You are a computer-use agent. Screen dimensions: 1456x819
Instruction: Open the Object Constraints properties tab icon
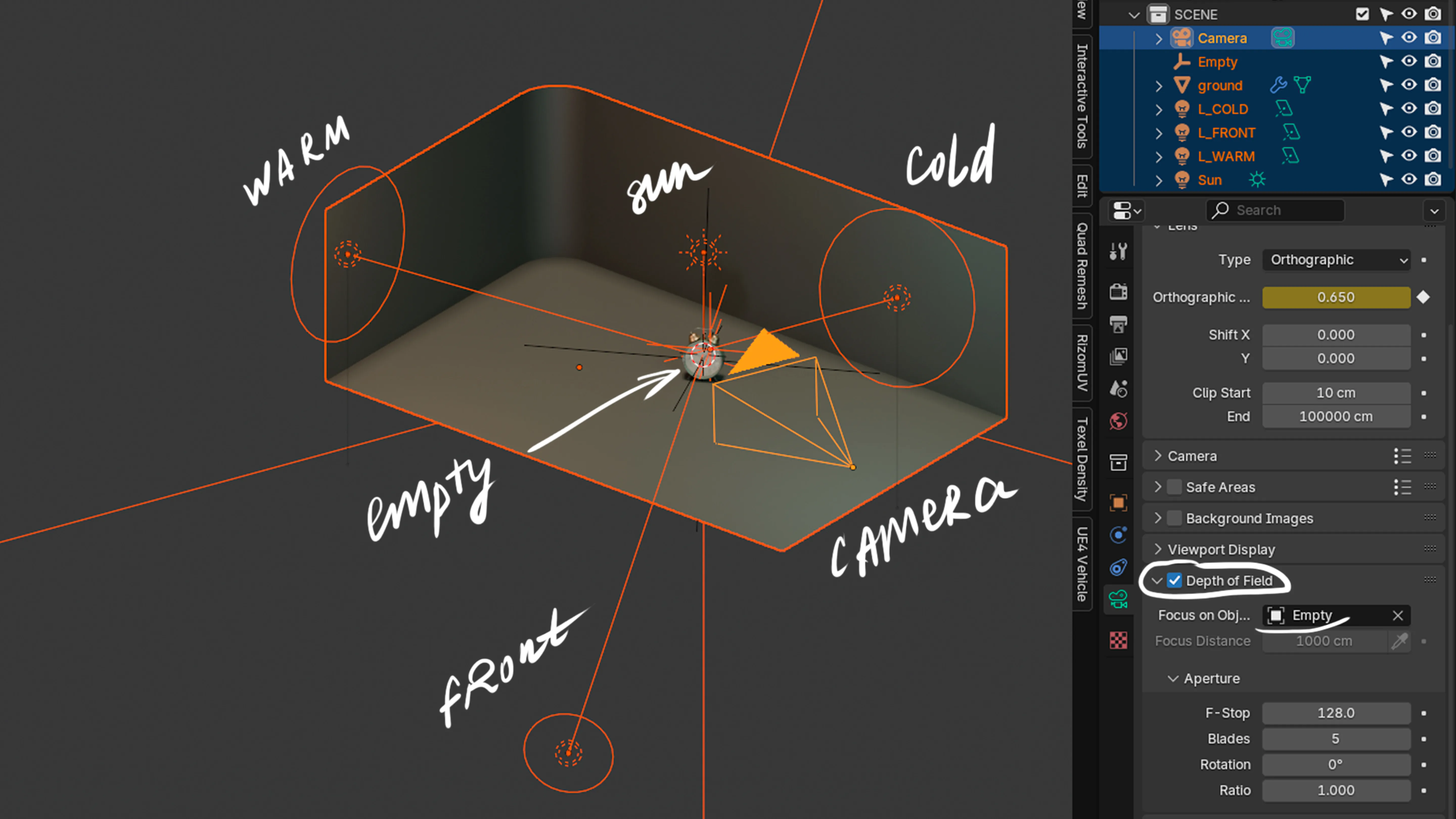click(x=1118, y=567)
